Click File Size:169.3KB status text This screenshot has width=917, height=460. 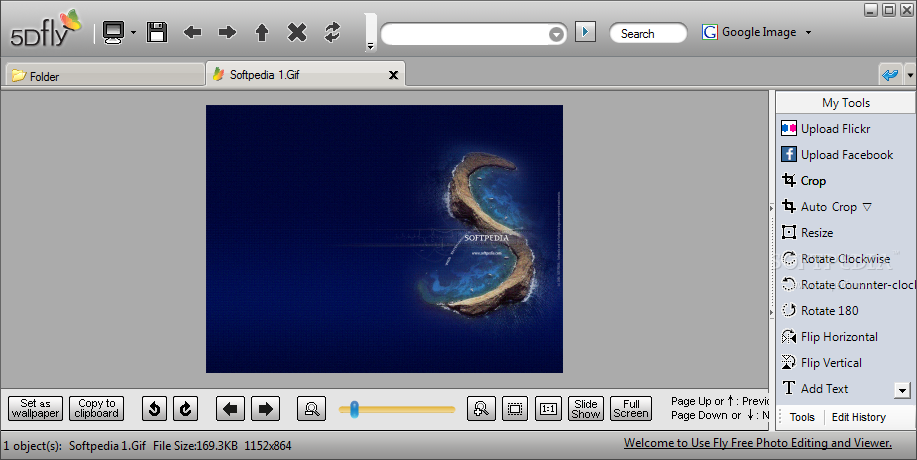[x=195, y=446]
